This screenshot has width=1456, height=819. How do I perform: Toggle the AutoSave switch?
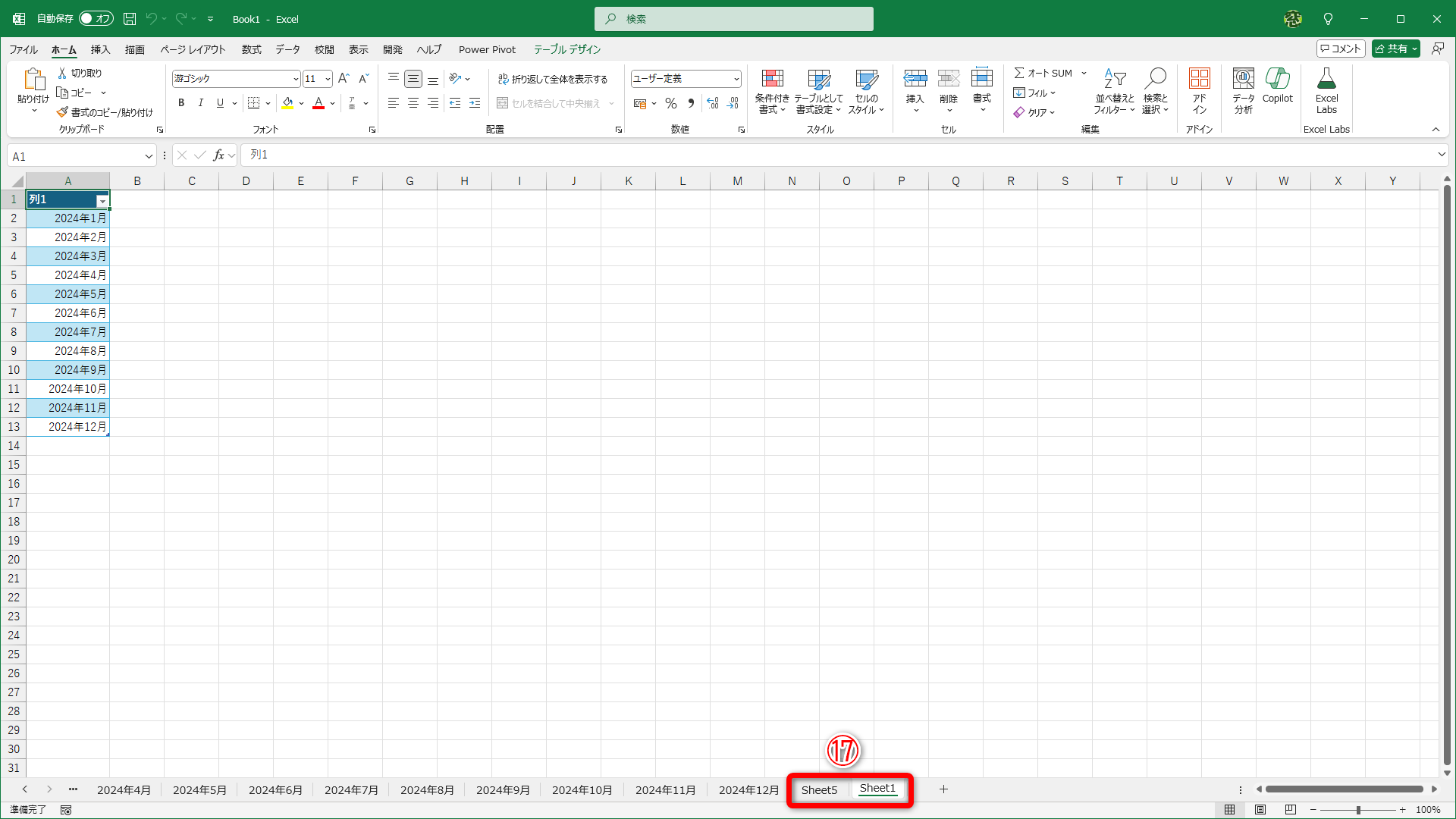96,18
